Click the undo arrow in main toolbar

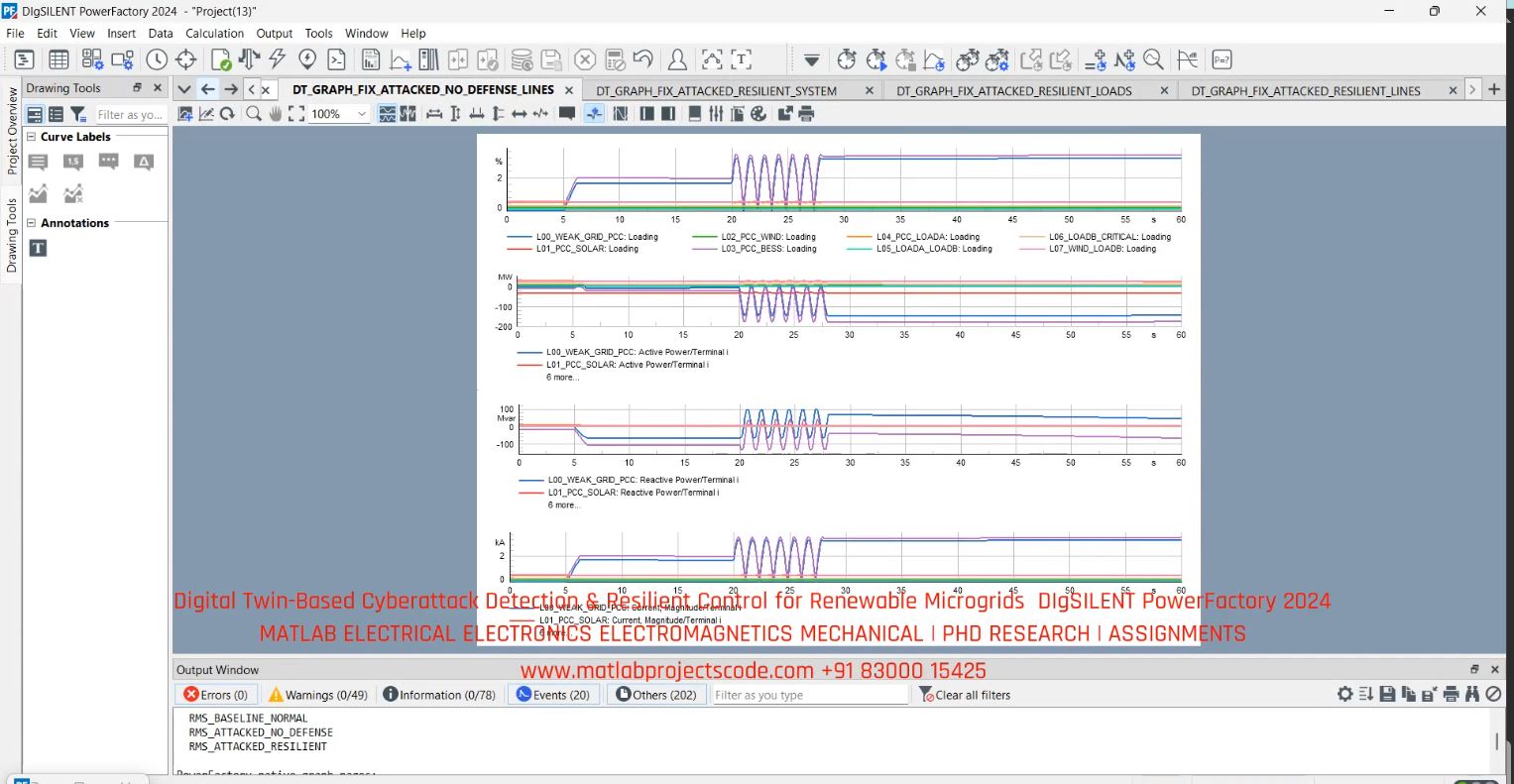point(643,60)
